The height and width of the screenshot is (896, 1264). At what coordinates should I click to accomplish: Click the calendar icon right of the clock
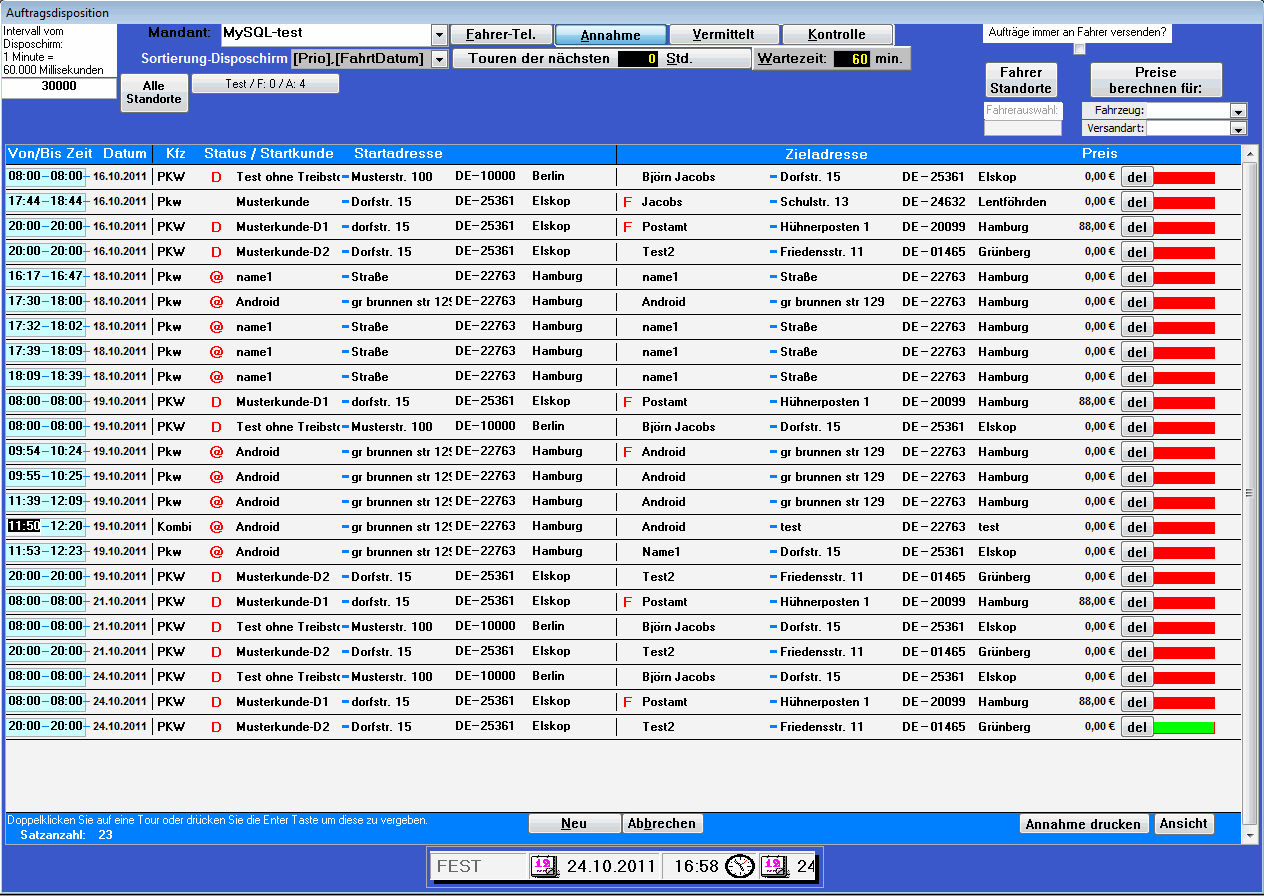coord(772,866)
